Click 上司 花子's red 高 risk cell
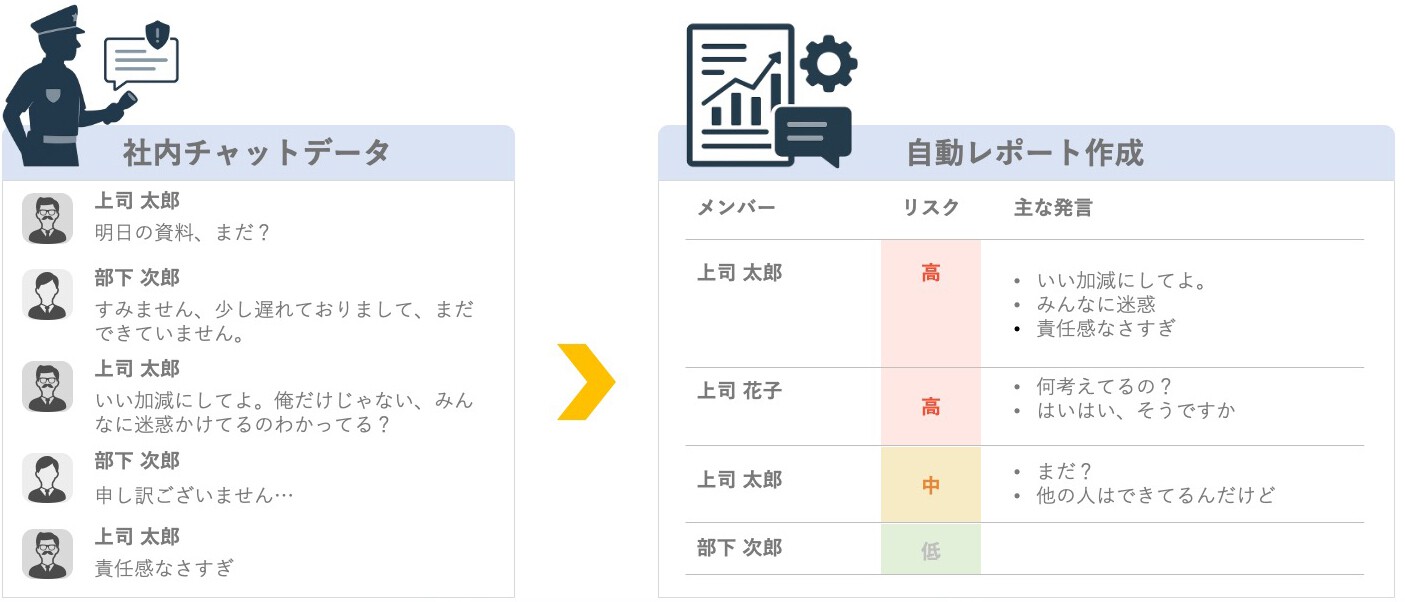The height and width of the screenshot is (602, 1405). tap(931, 407)
